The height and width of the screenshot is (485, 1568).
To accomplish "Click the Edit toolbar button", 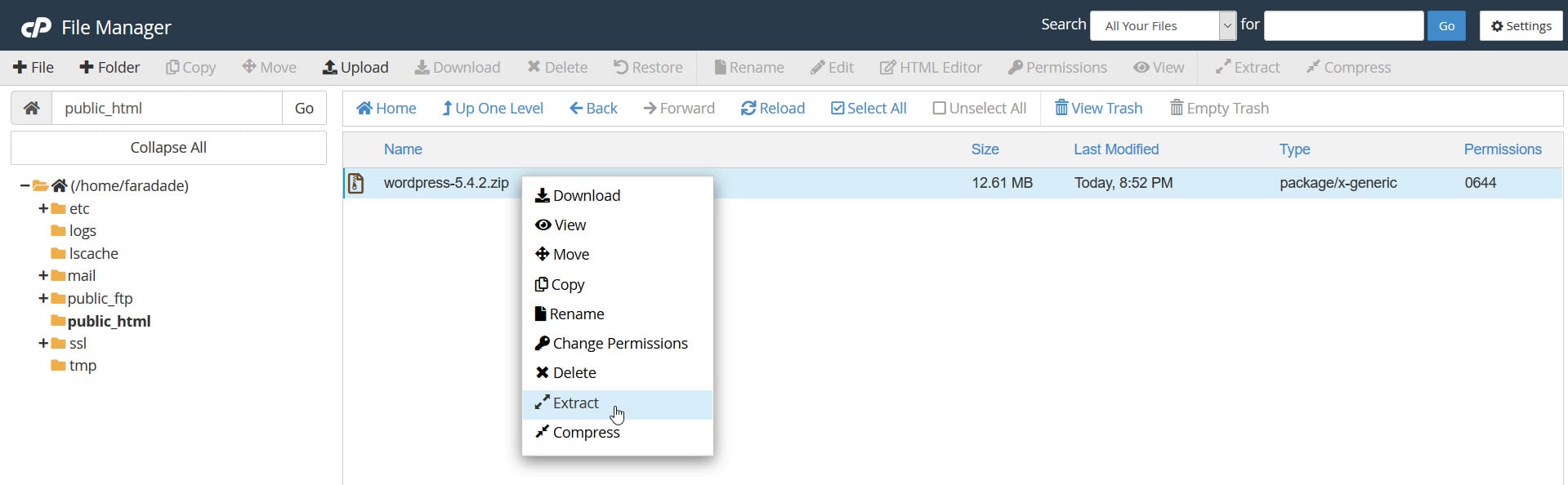I will (832, 67).
